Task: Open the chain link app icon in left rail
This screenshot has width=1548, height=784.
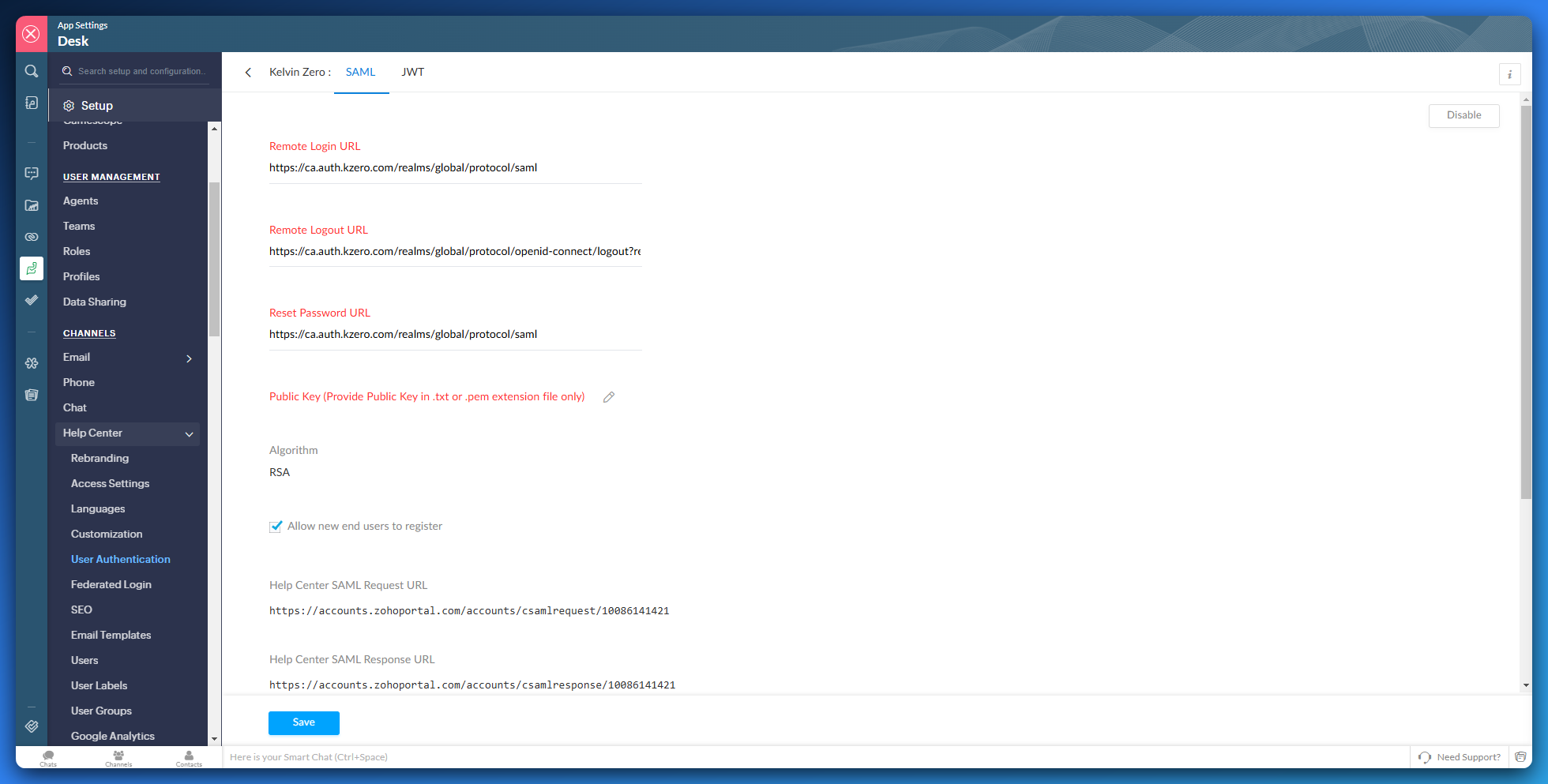Action: (32, 237)
